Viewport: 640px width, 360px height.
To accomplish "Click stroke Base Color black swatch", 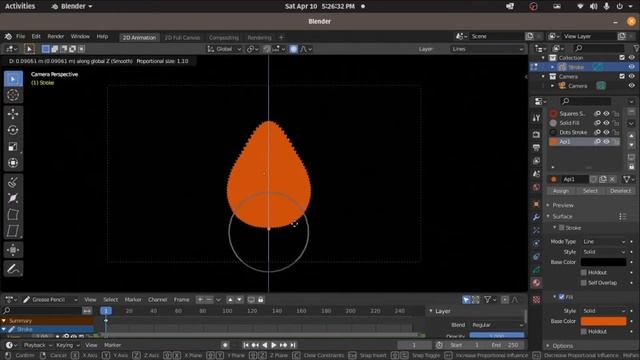I will pyautogui.click(x=603, y=262).
